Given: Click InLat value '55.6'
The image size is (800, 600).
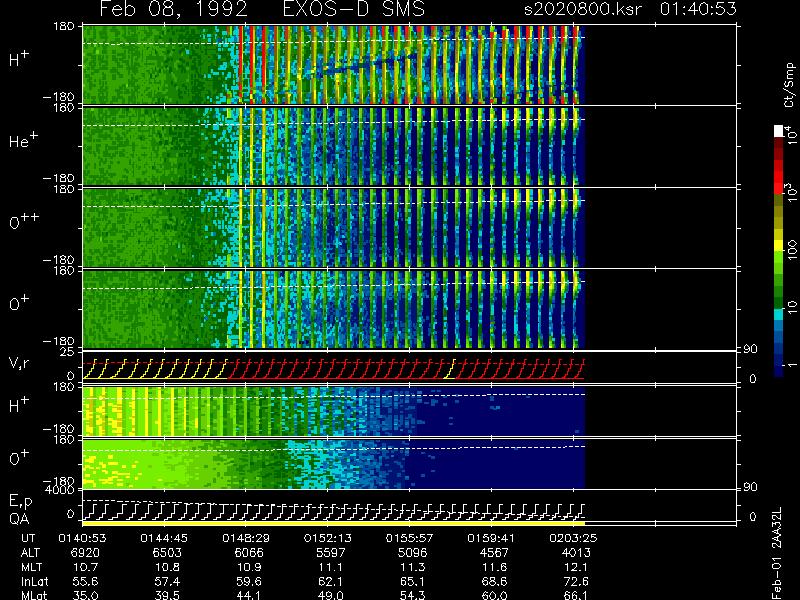Looking at the screenshot, I should [85, 582].
